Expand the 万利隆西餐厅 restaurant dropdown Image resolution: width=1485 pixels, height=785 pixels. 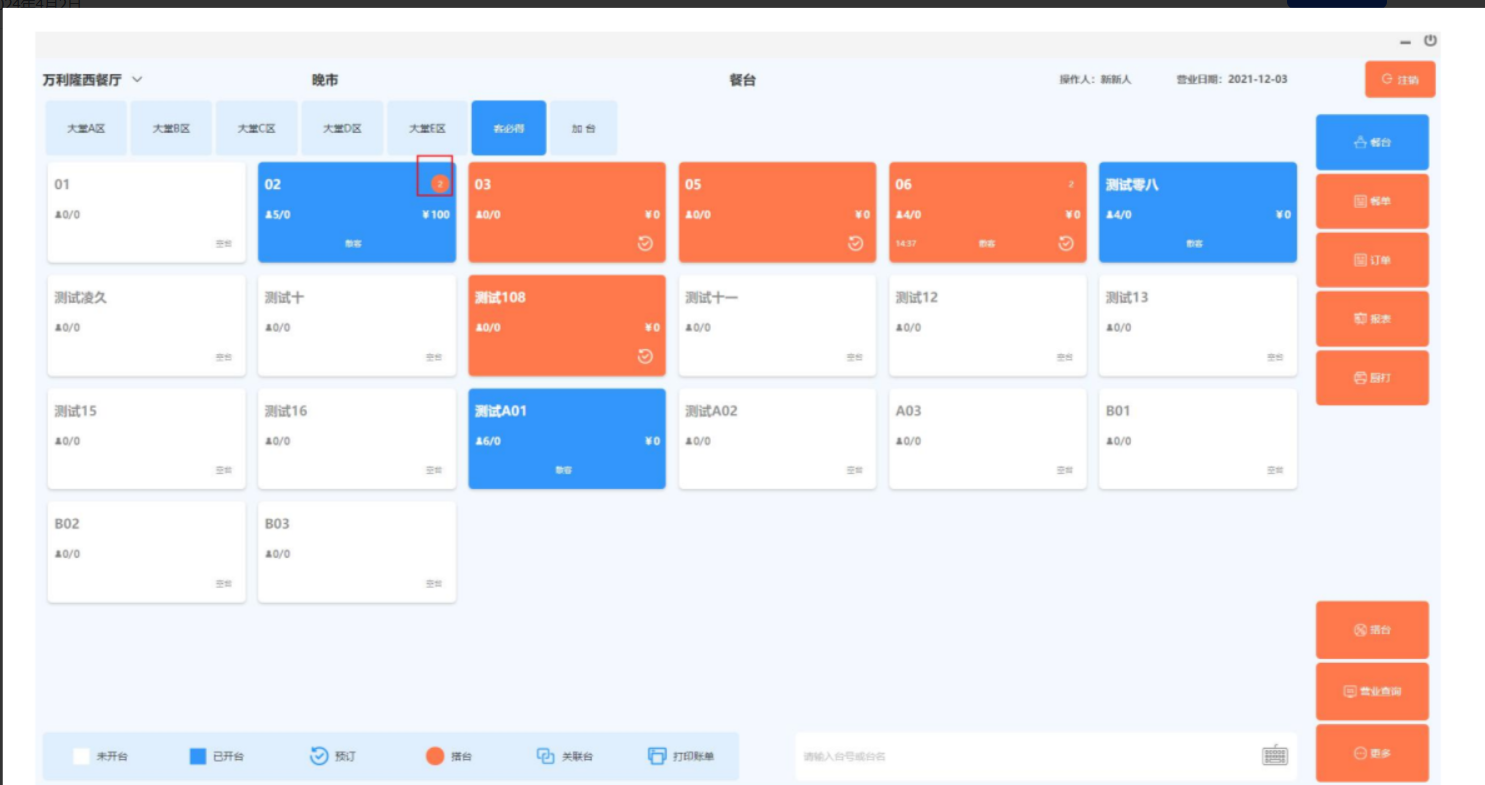click(137, 80)
